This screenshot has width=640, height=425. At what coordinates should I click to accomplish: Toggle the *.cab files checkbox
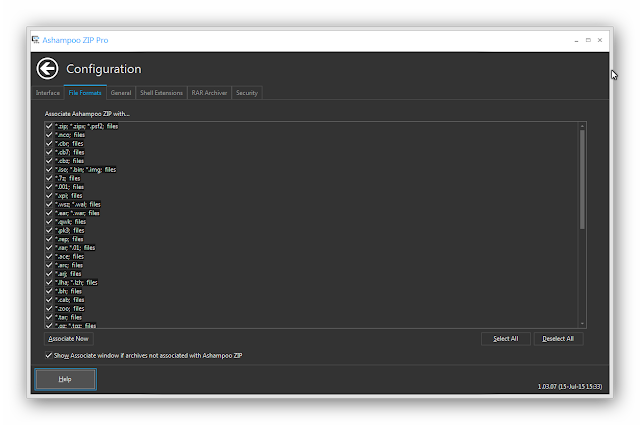point(49,300)
